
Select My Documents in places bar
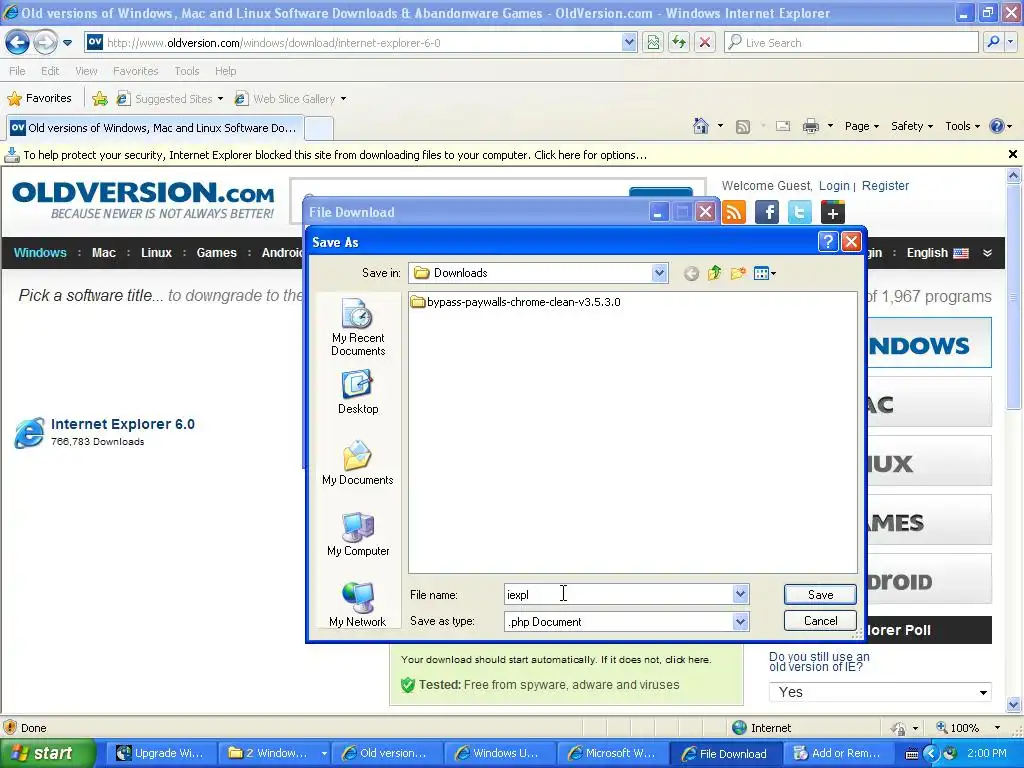358,463
